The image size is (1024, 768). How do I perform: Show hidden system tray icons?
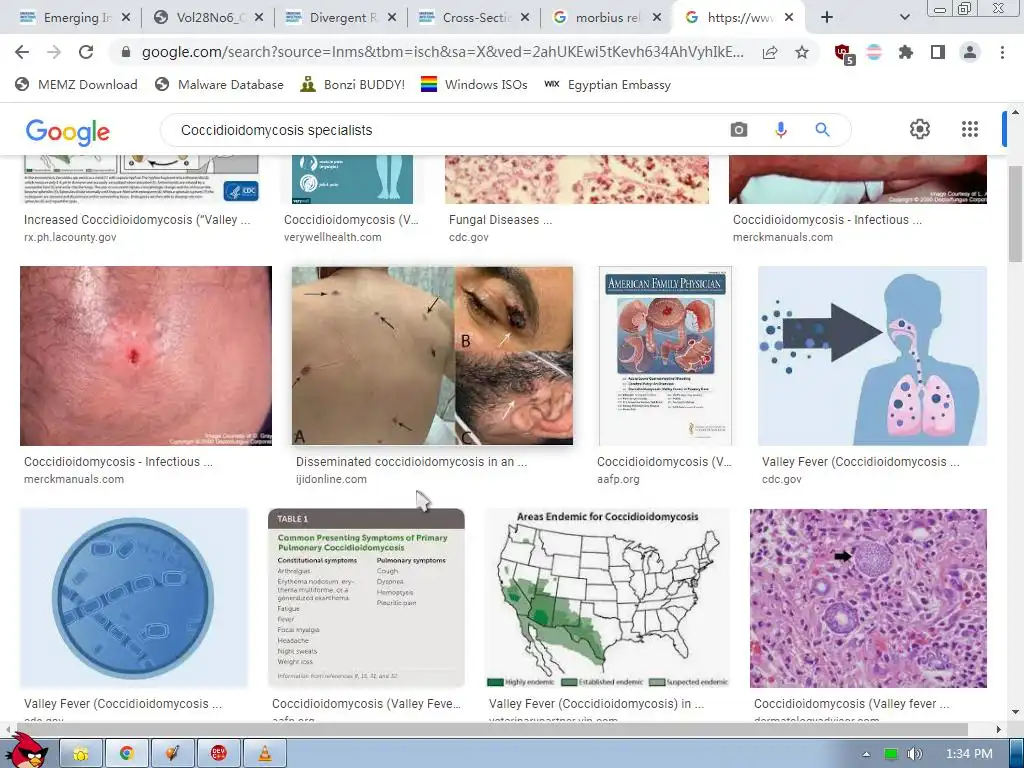pyautogui.click(x=867, y=754)
